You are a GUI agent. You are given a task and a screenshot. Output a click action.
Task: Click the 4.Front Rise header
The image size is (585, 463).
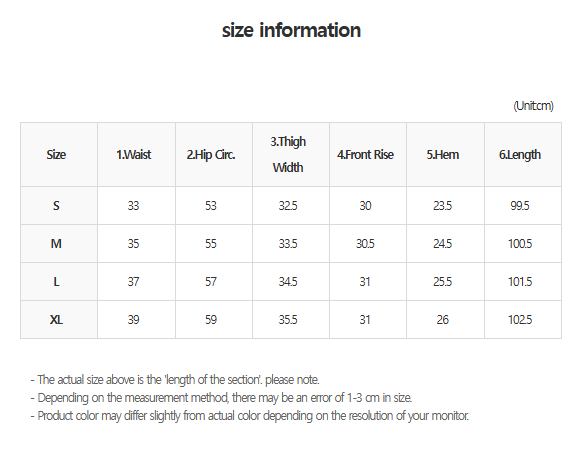[365, 154]
